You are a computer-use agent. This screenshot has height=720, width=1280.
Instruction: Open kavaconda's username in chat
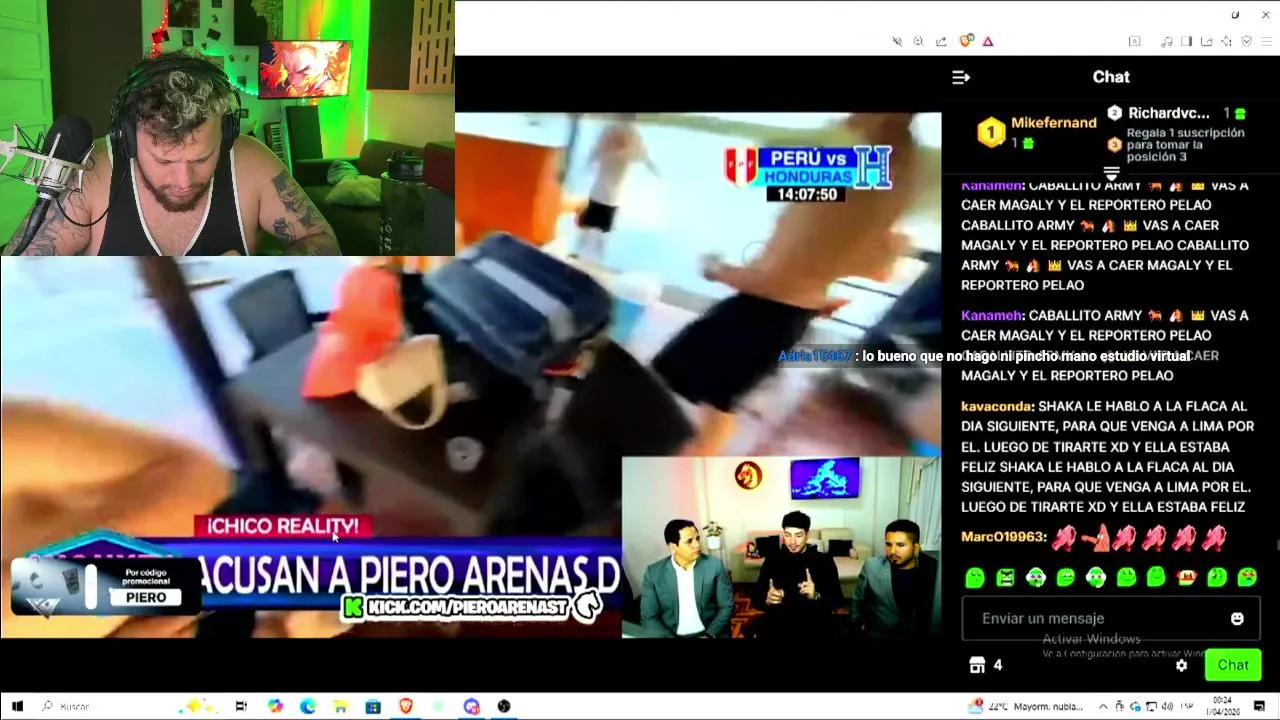tap(996, 406)
